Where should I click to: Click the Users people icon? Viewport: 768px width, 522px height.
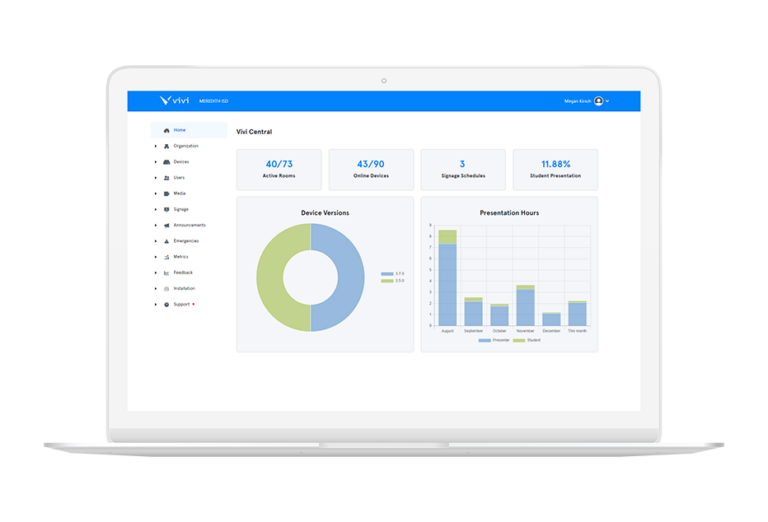[x=166, y=178]
